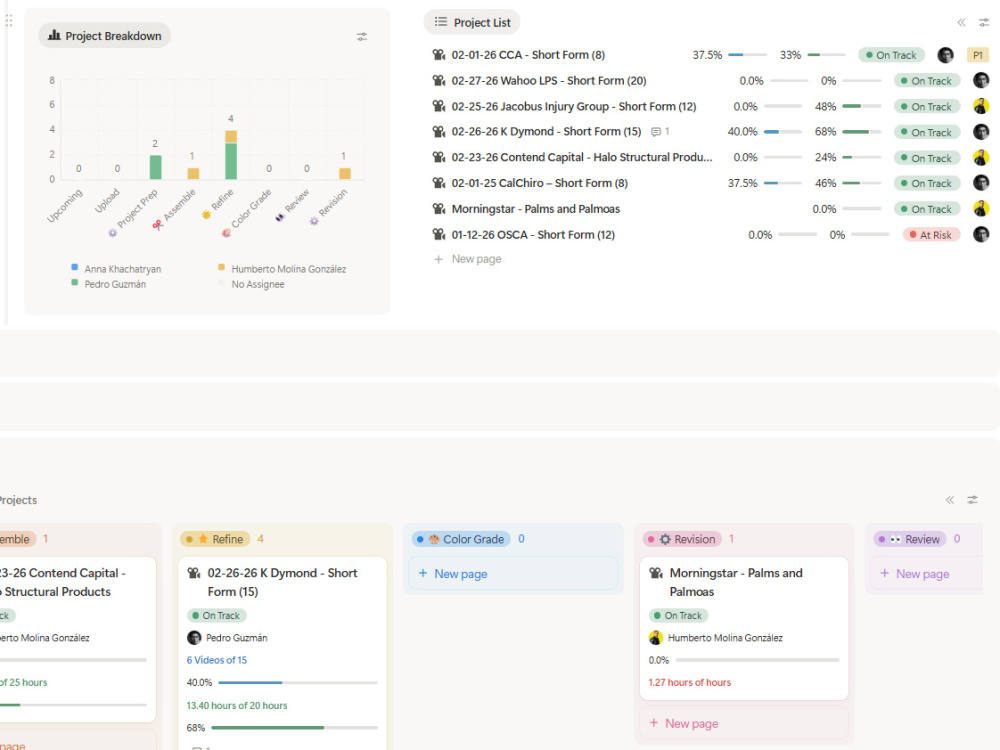Click 68% progress bar on K Dymond row
The image size is (1000, 750).
coord(862,131)
